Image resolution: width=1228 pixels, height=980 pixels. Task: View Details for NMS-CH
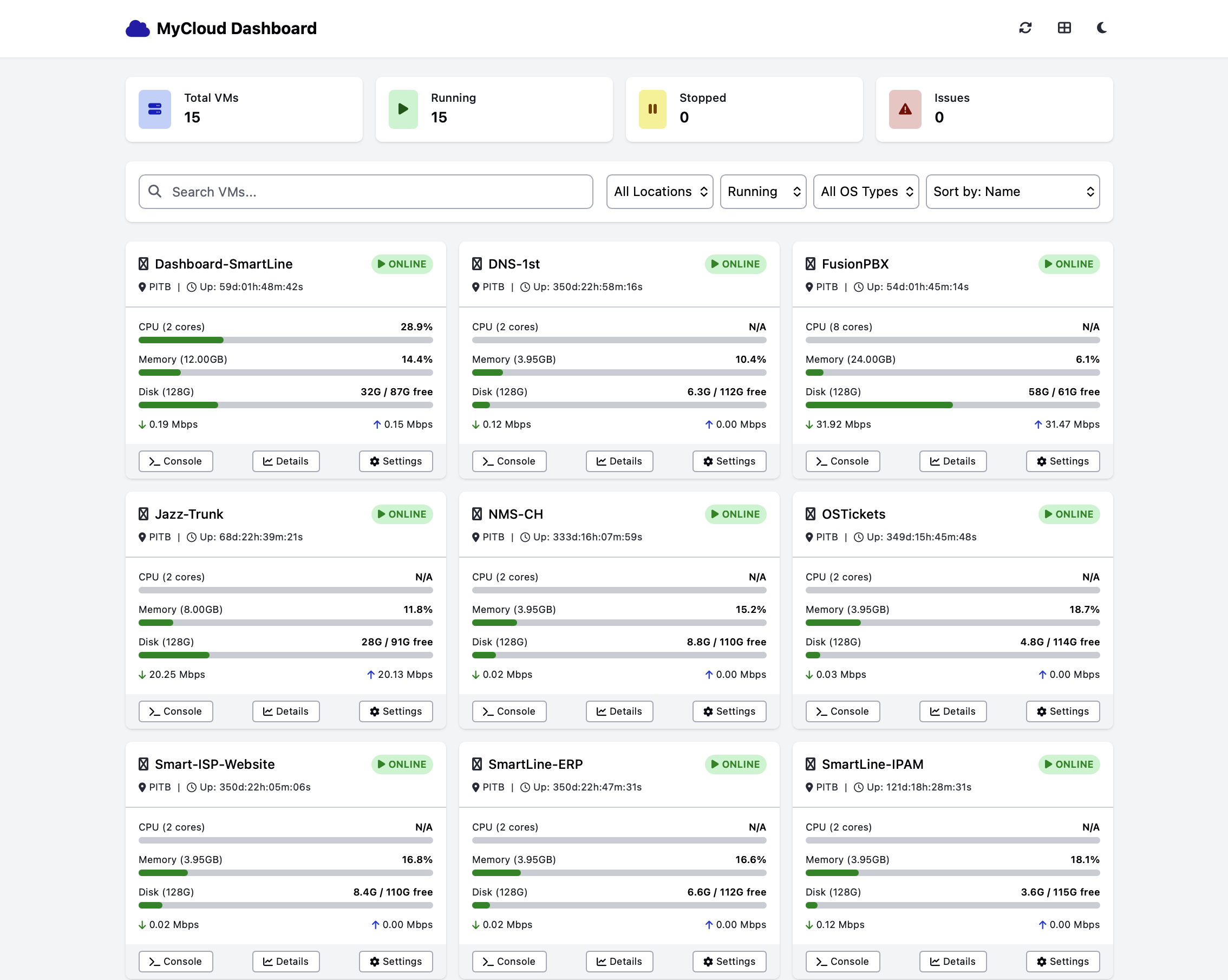pyautogui.click(x=619, y=711)
